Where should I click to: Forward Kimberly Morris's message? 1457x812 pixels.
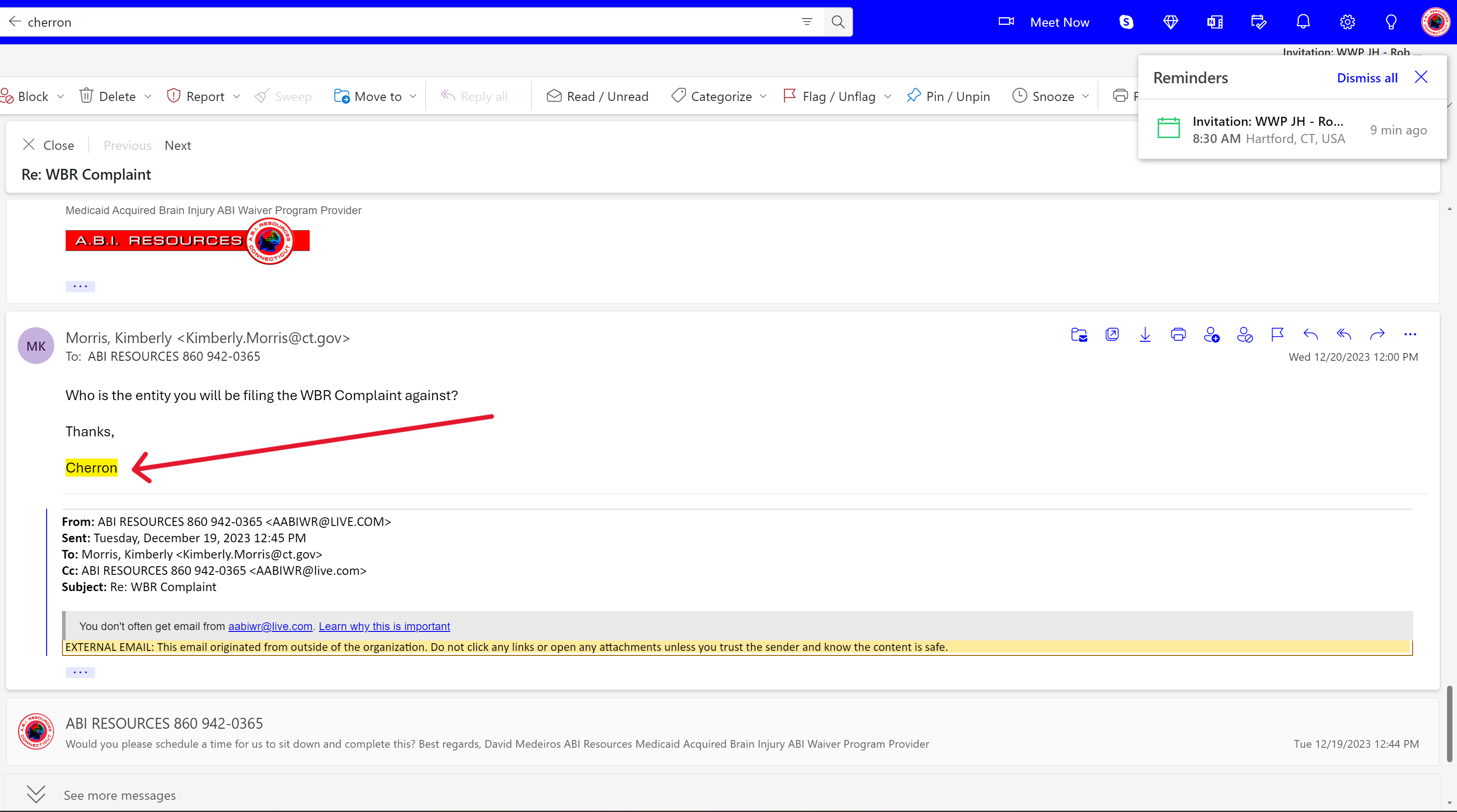[1377, 334]
